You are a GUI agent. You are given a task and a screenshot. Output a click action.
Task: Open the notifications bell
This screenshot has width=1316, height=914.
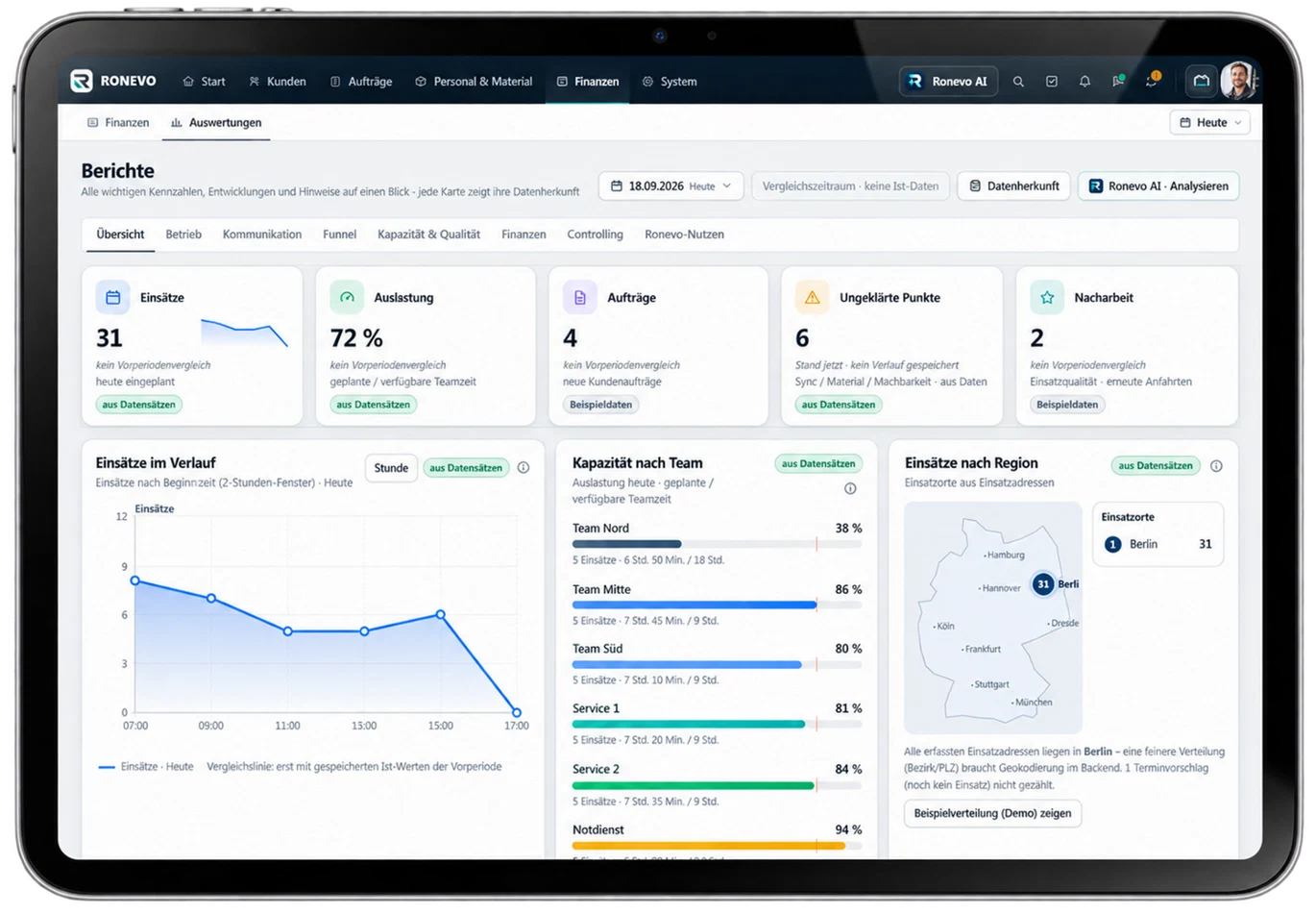[x=1084, y=82]
